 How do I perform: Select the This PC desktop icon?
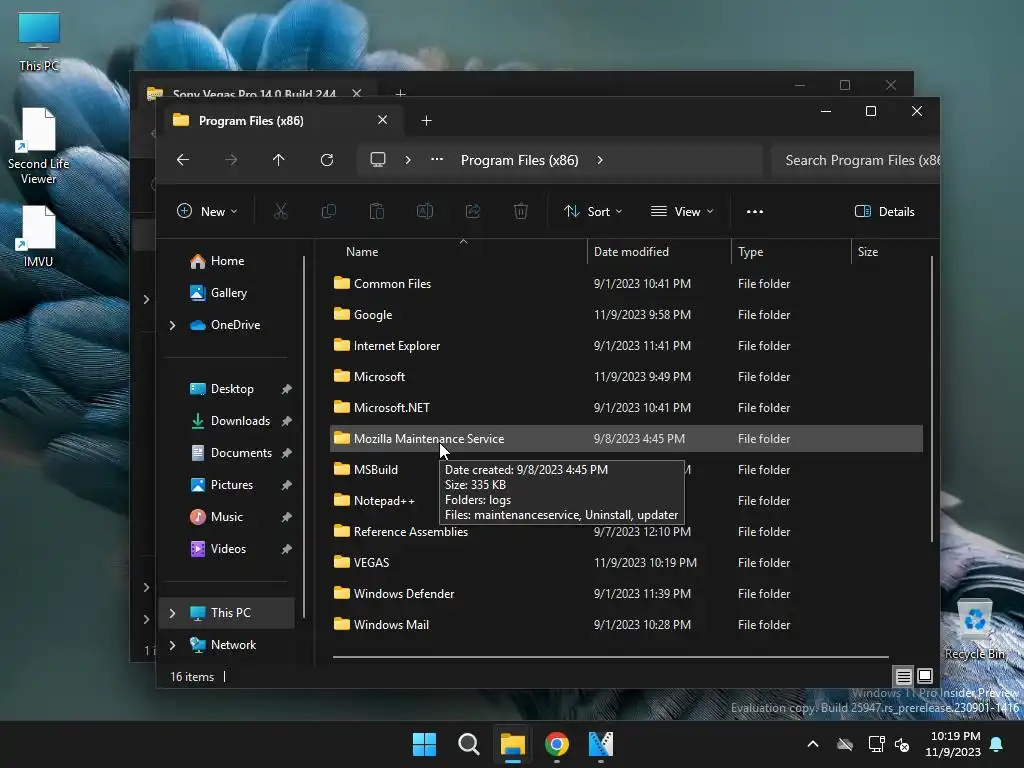(39, 42)
